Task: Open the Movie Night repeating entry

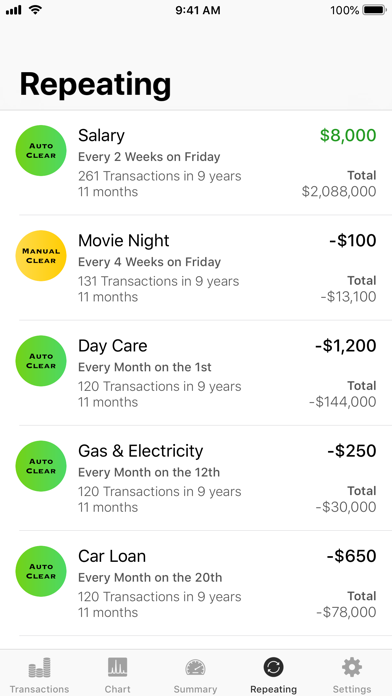Action: click(196, 268)
